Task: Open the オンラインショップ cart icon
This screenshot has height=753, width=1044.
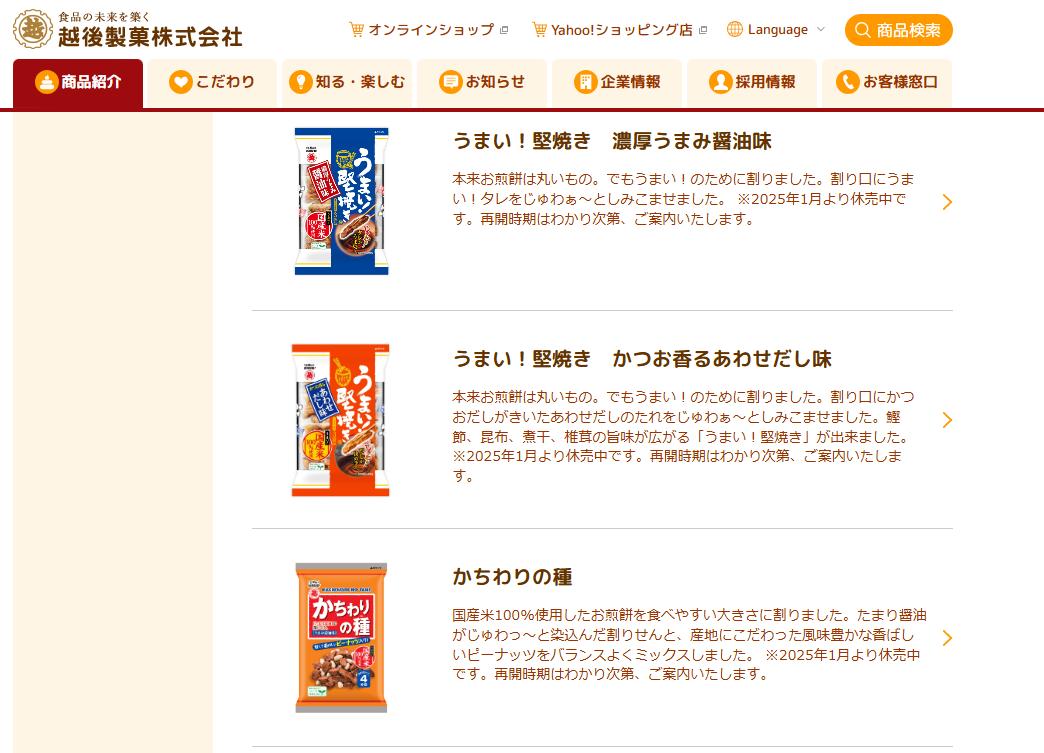Action: pos(357,30)
